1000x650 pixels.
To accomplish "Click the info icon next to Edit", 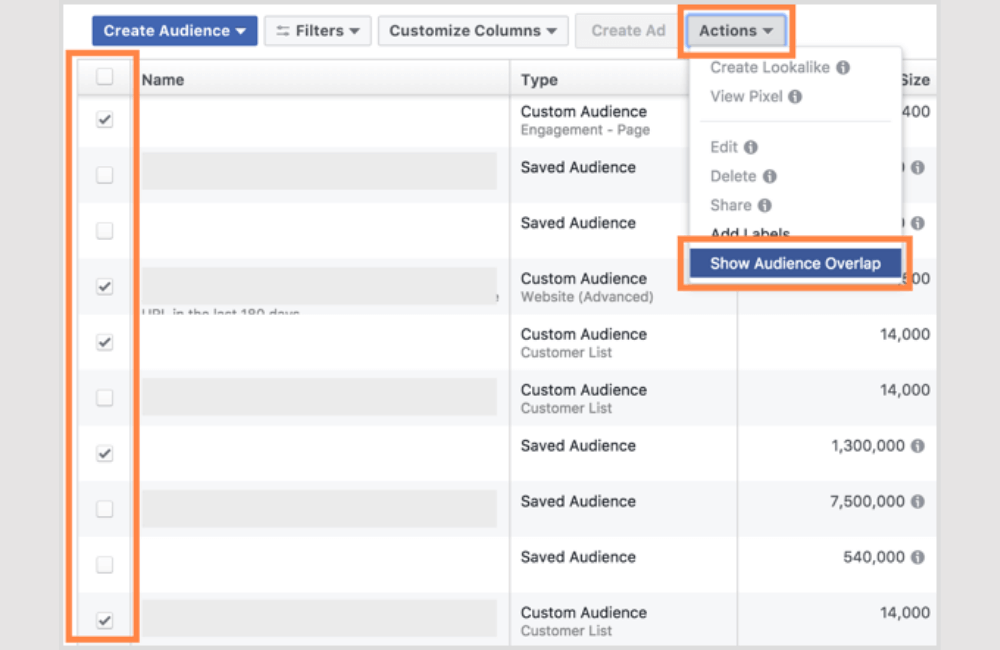I will [751, 147].
